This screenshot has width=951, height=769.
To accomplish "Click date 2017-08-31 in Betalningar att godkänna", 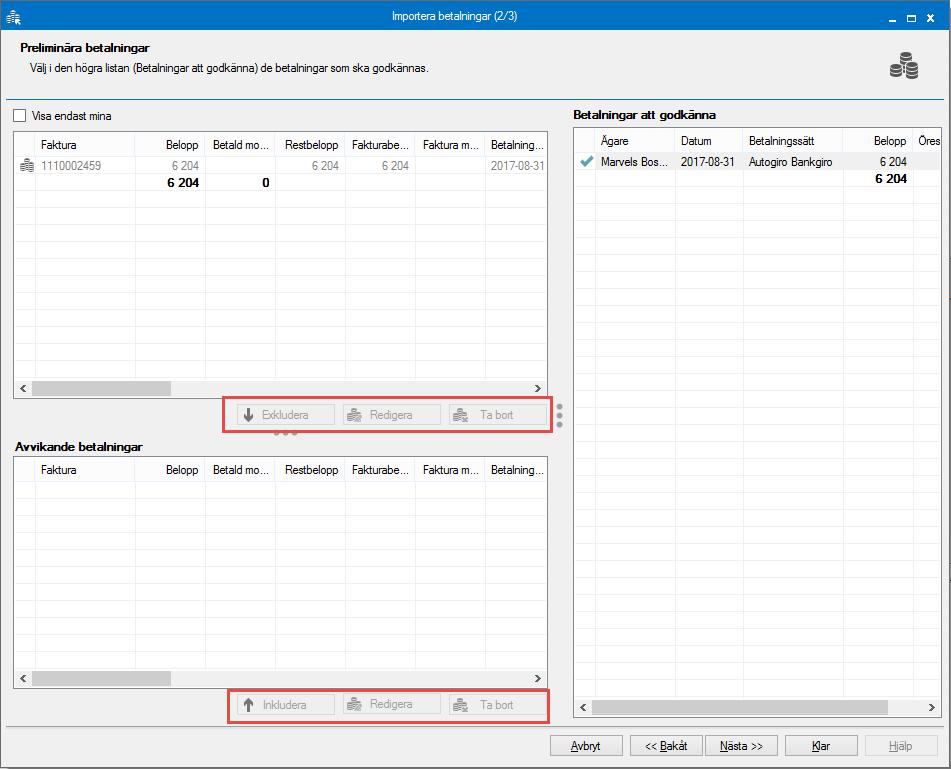I will point(707,162).
